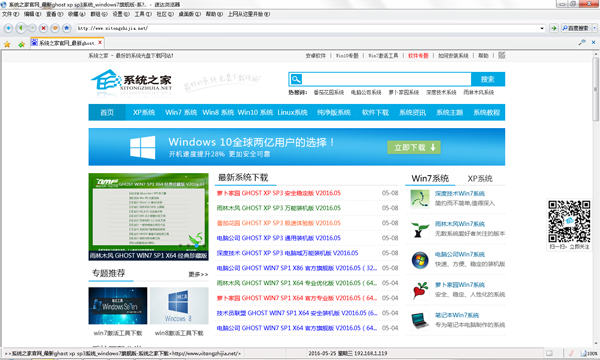Image resolution: width=600 pixels, height=360 pixels.
Task: Stop loading with the red X button
Action: [x=44, y=28]
